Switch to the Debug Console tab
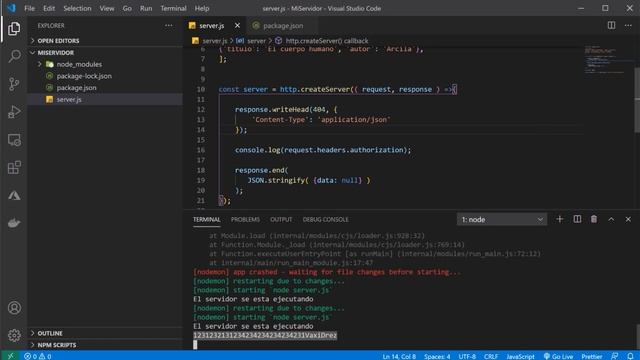The image size is (640, 360). (326, 219)
